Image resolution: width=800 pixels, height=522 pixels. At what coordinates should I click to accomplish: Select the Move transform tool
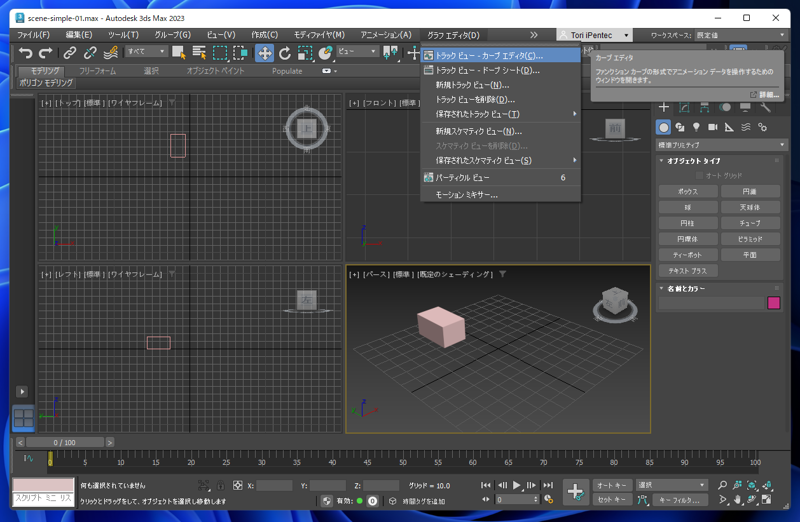pyautogui.click(x=264, y=53)
